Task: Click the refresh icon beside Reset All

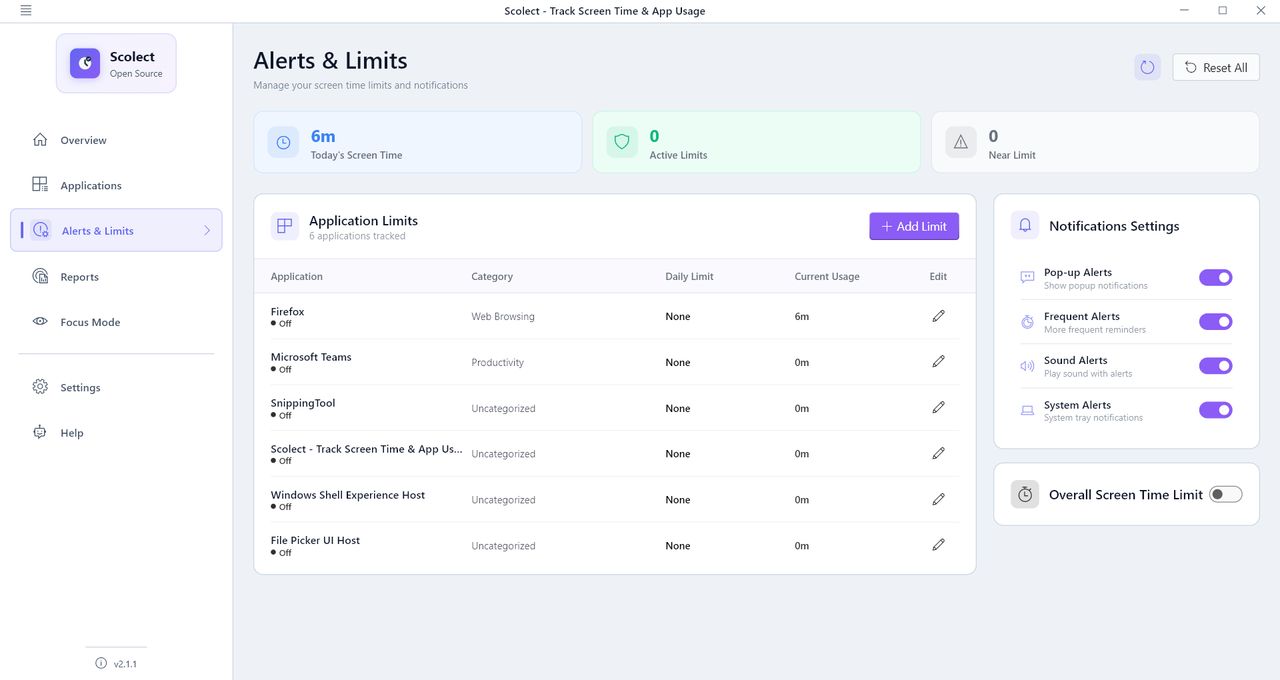Action: (1147, 67)
